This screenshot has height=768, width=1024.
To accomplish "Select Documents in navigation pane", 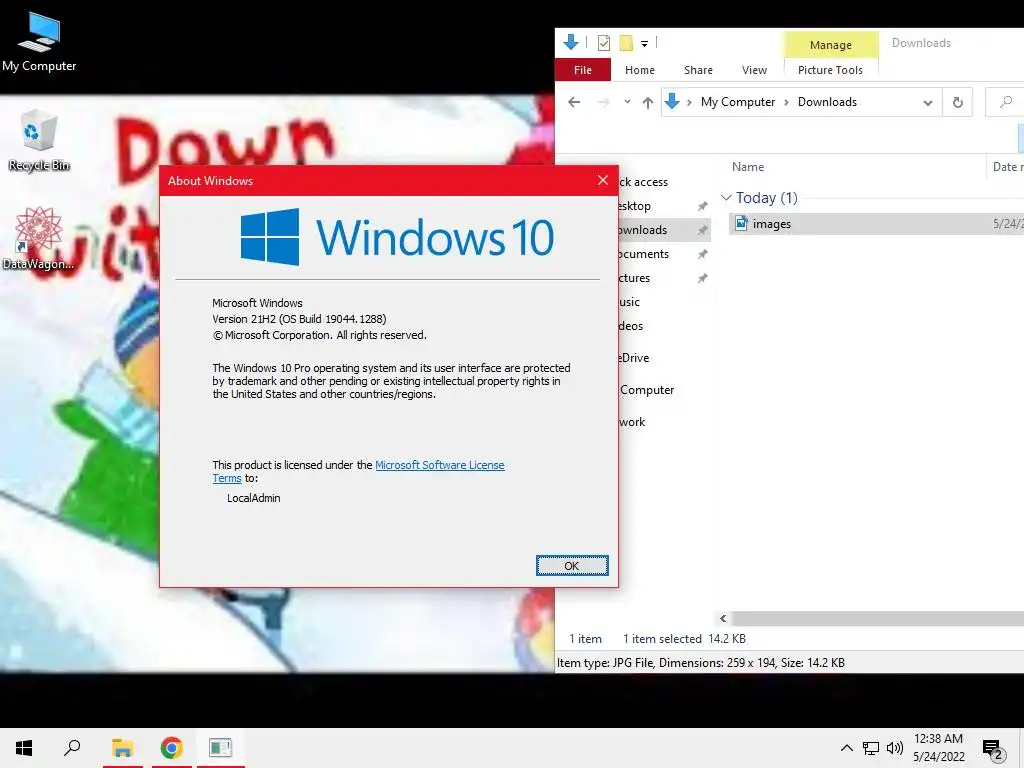I will point(644,254).
